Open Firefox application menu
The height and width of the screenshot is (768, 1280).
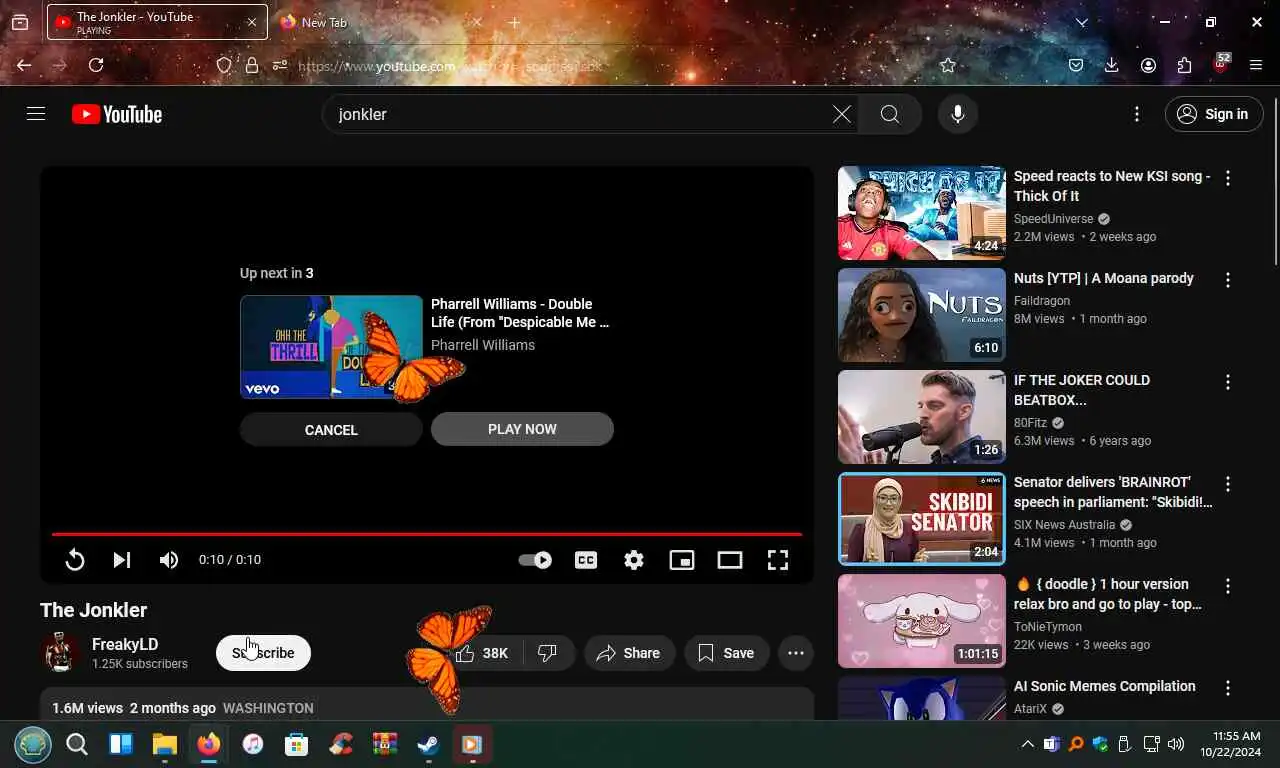point(1256,65)
